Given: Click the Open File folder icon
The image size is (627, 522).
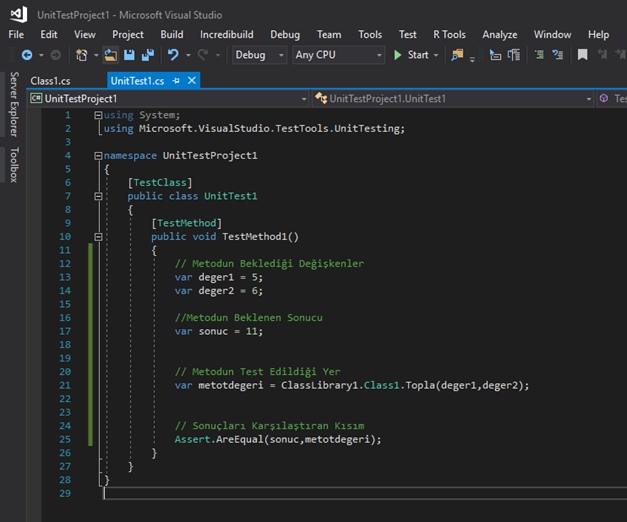Looking at the screenshot, I should pyautogui.click(x=110, y=55).
